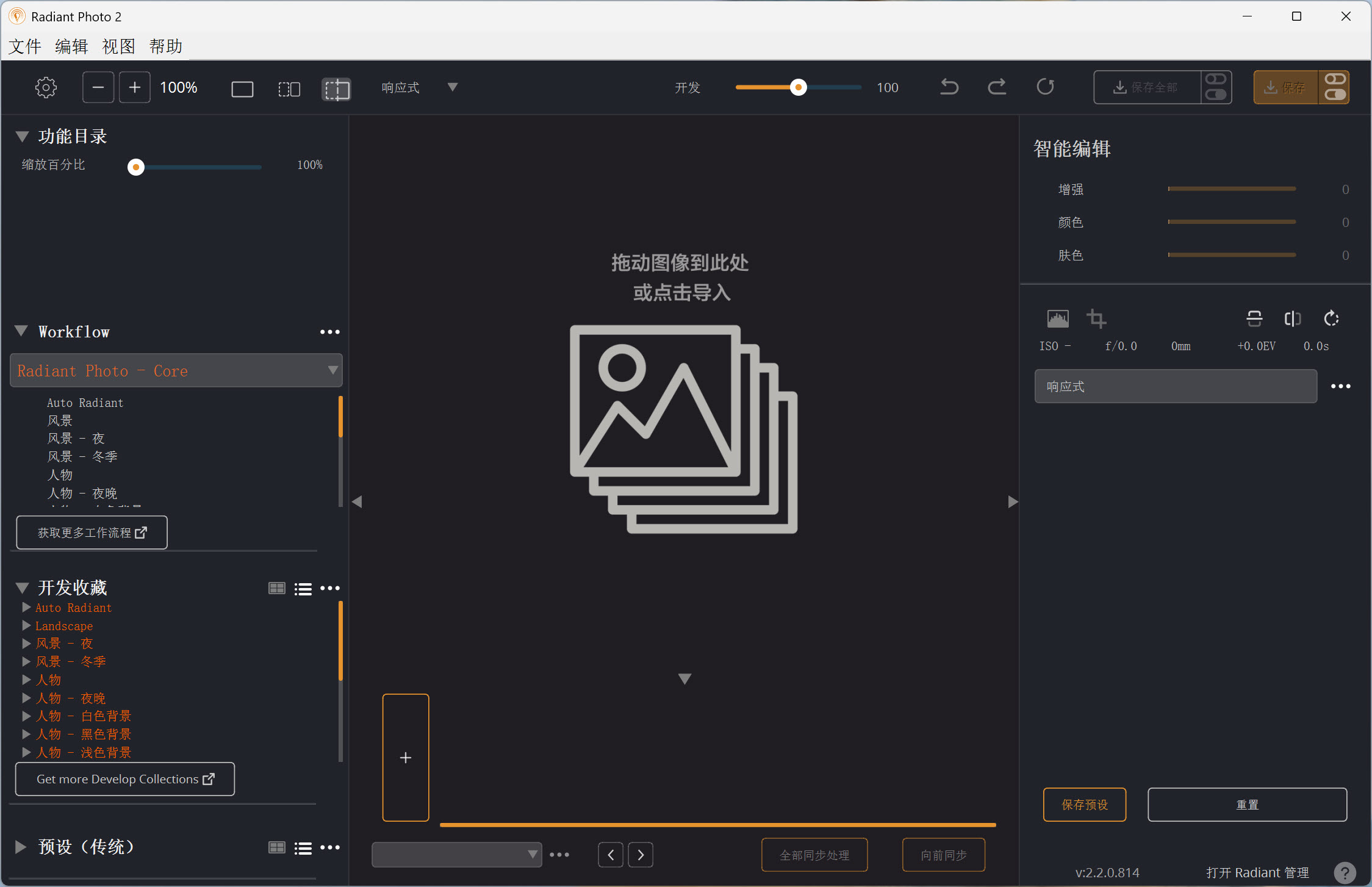Switch 开发收藏 panel to grid view
This screenshot has width=1372, height=887.
click(x=277, y=587)
